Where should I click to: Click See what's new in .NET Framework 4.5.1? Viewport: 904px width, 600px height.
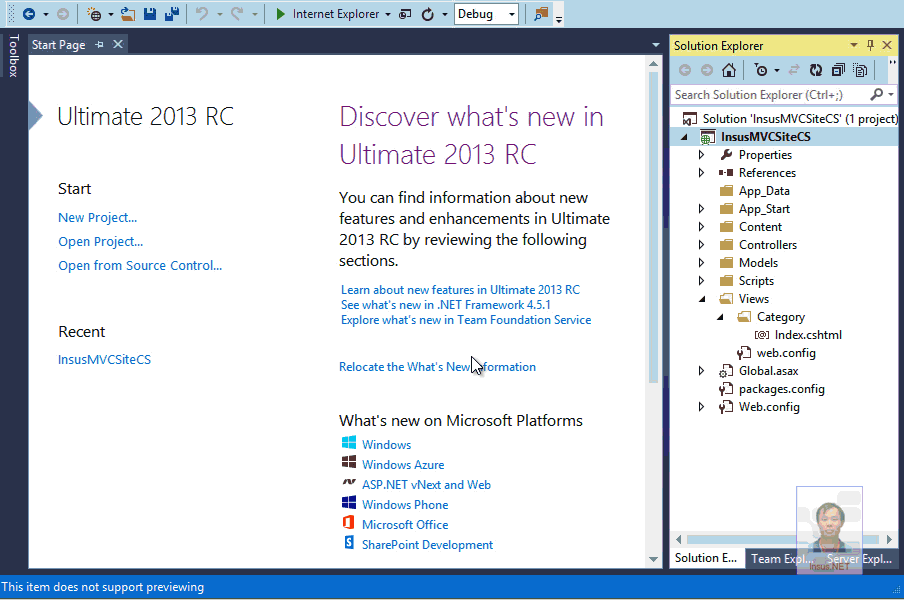point(445,304)
